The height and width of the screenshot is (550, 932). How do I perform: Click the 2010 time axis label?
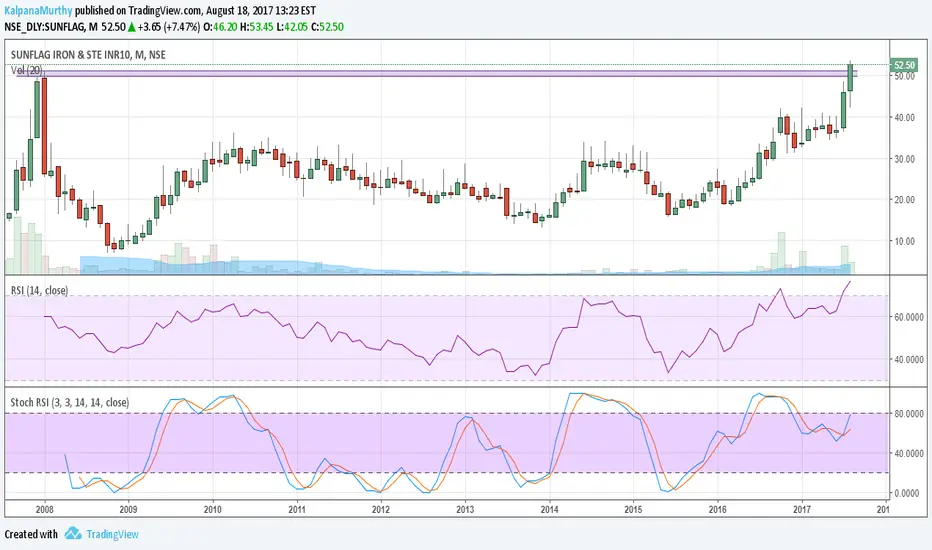(x=213, y=509)
